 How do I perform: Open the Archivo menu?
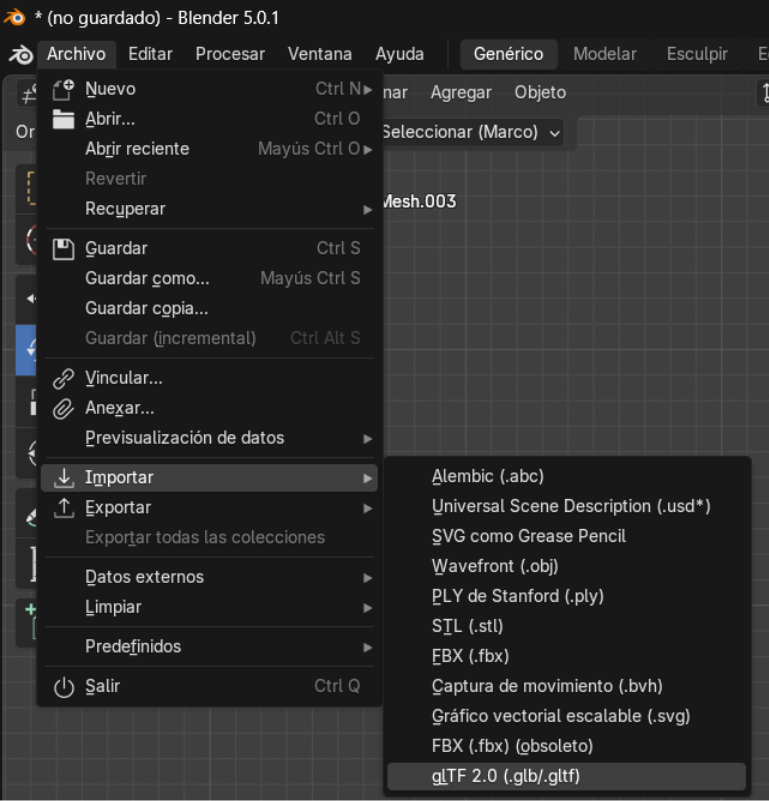tap(76, 54)
